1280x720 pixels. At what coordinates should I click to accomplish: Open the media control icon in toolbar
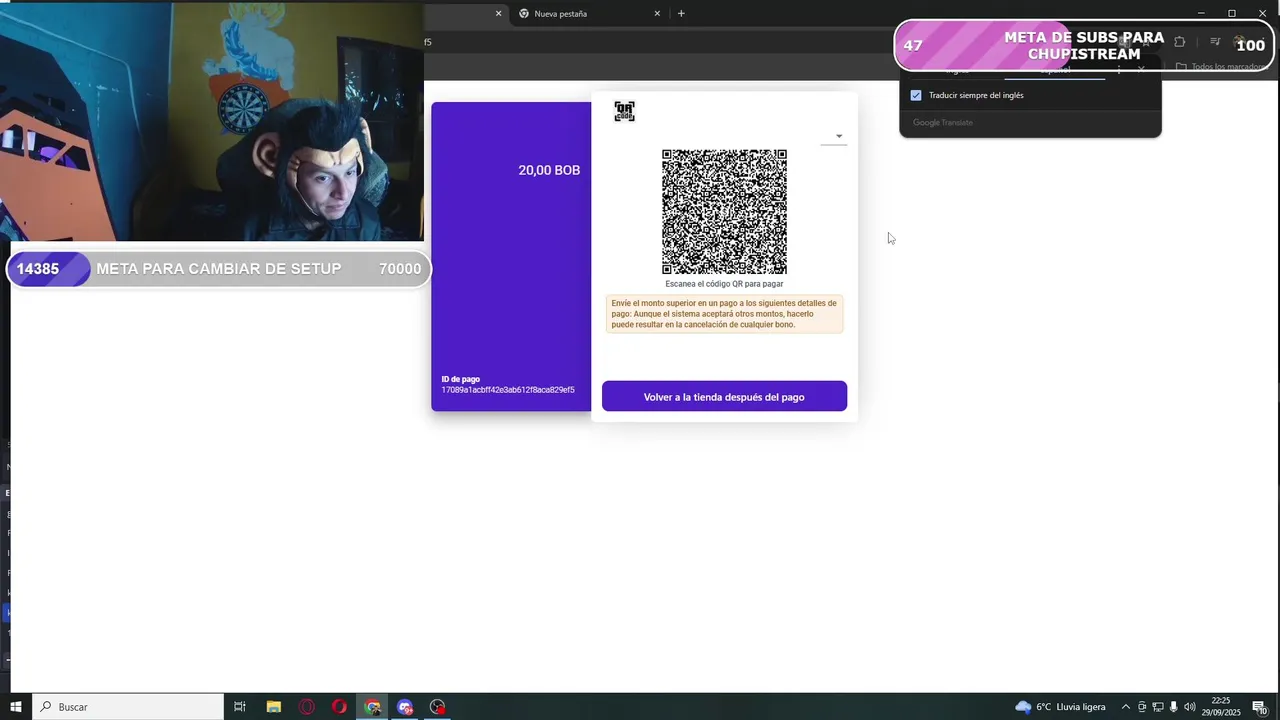click(1215, 42)
